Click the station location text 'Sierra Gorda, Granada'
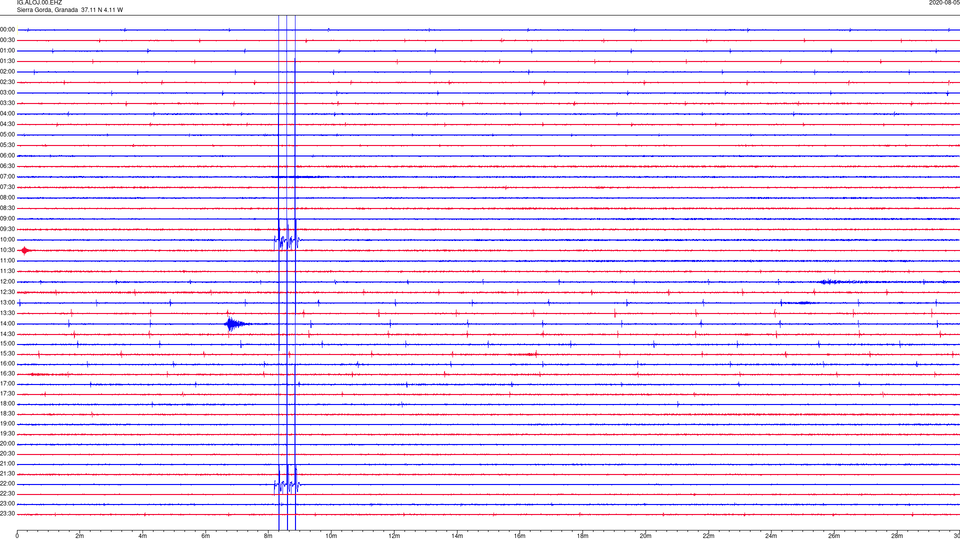This screenshot has width=960, height=540. click(x=47, y=10)
